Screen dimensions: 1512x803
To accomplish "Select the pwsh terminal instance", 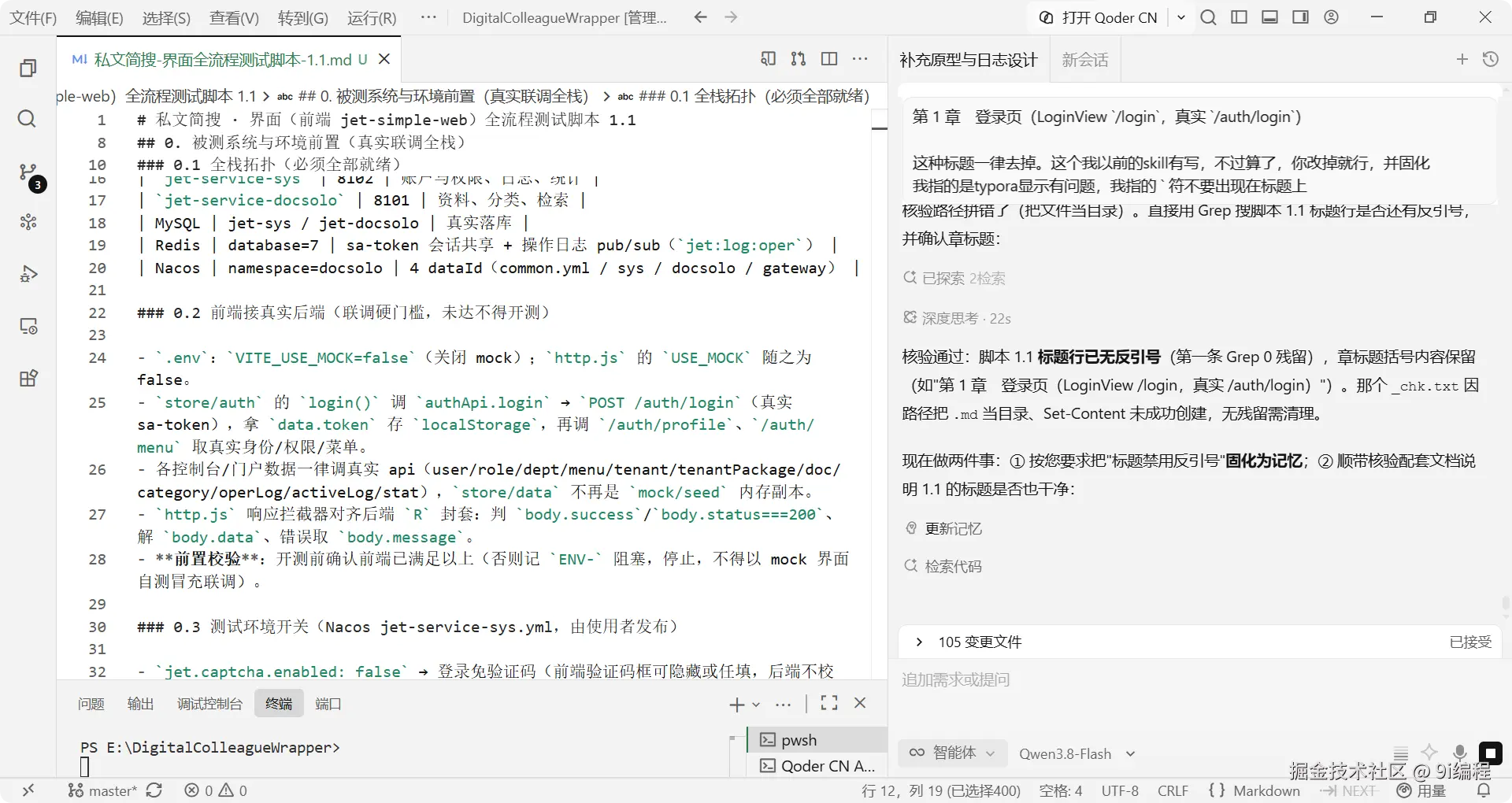I will (x=817, y=739).
